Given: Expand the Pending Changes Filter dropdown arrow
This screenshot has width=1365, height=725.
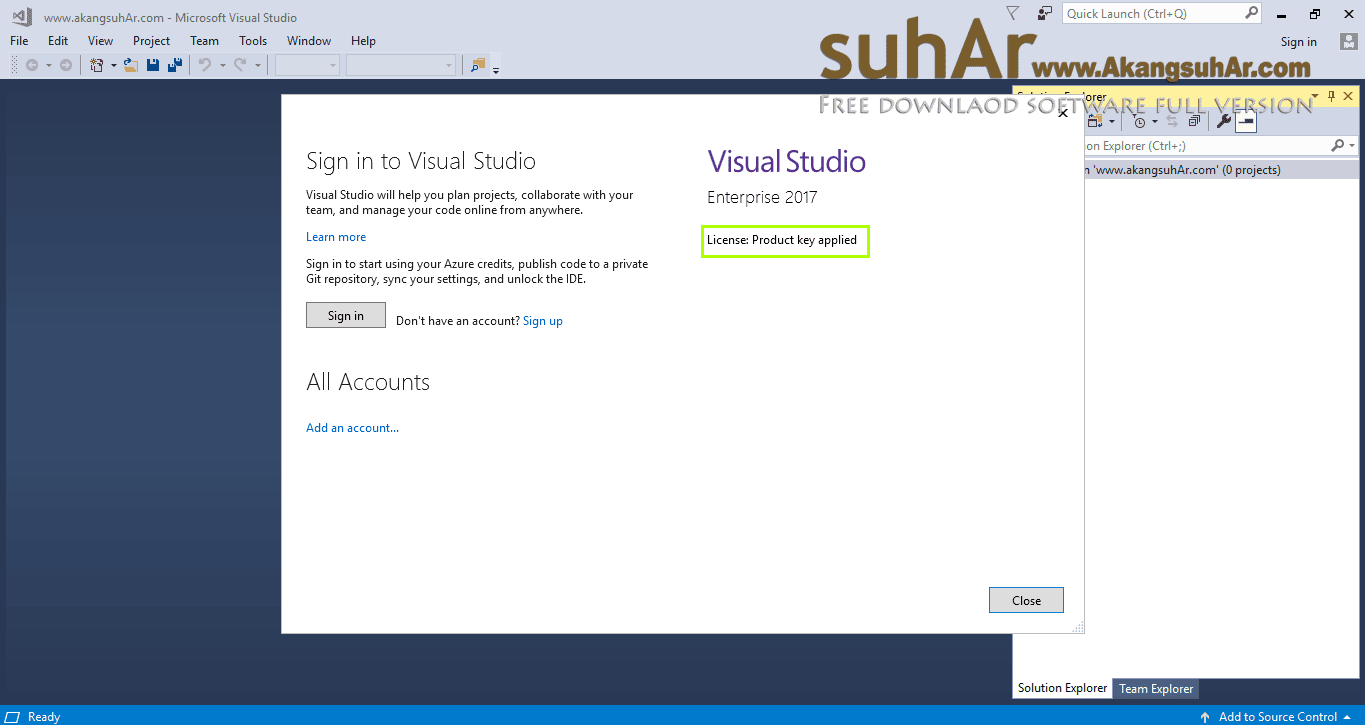Looking at the screenshot, I should 1154,122.
